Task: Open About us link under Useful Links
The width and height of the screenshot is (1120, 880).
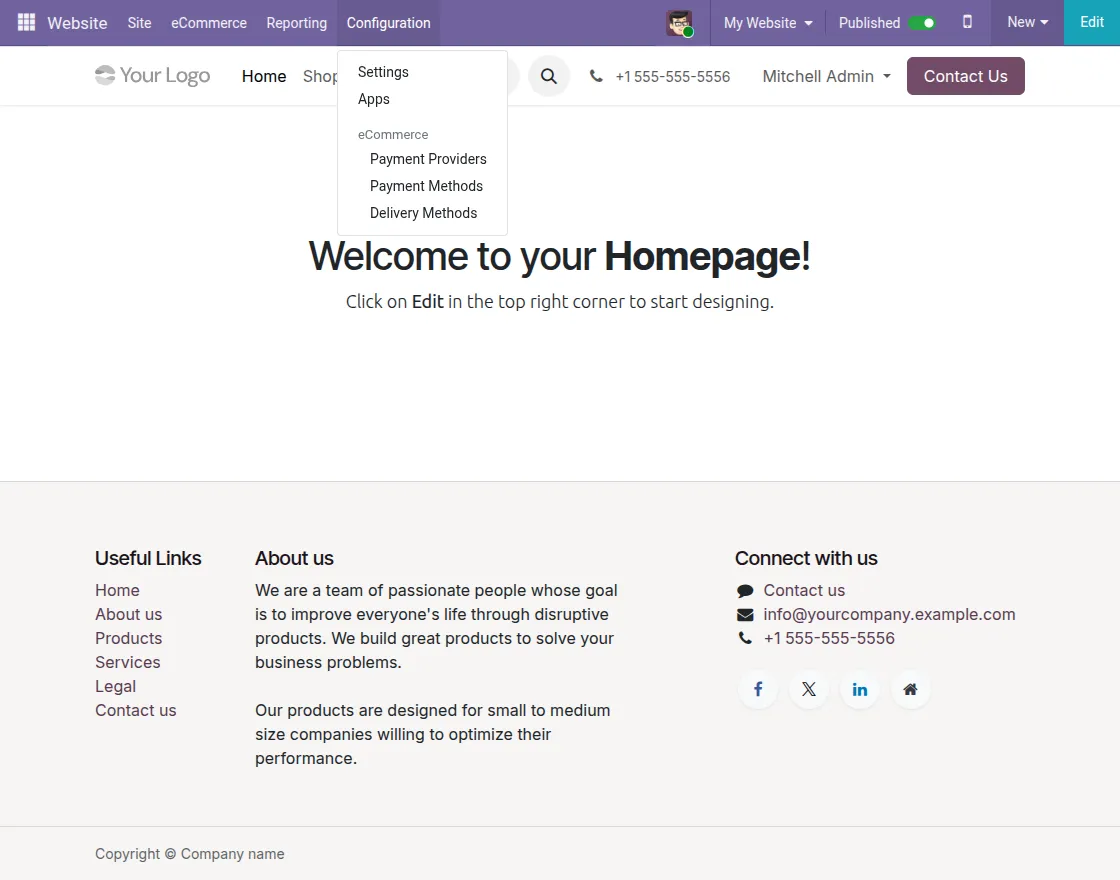Action: point(129,614)
